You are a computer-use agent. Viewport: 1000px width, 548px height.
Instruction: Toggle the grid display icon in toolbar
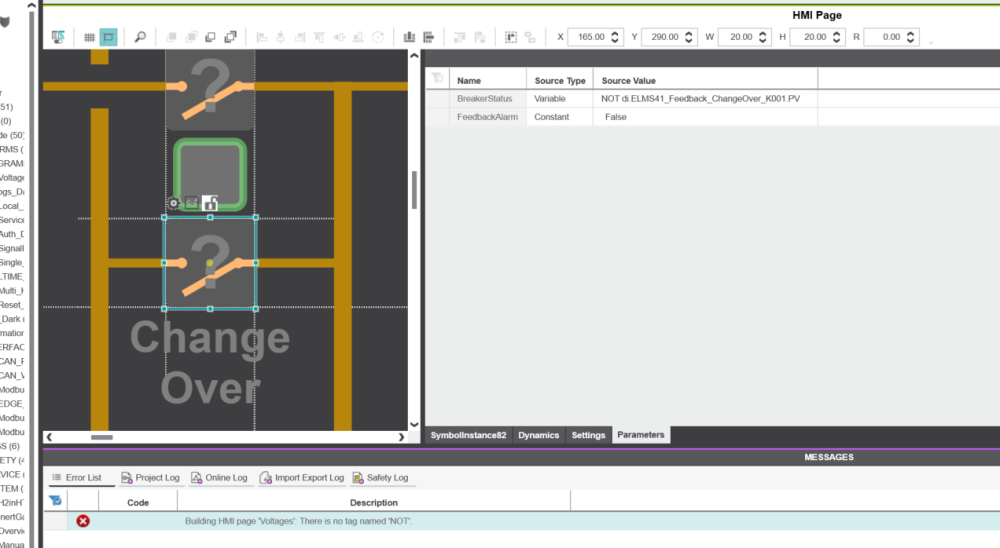(89, 37)
